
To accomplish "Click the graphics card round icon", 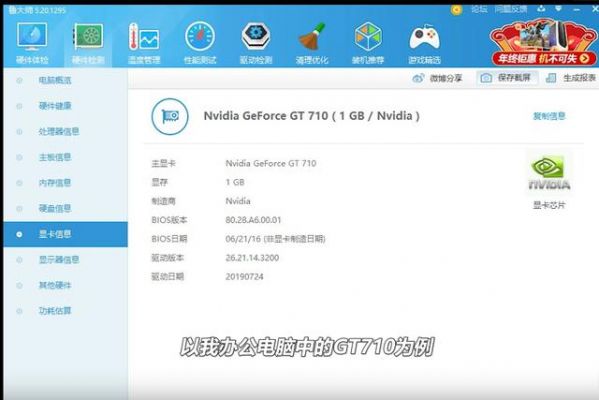I will click(170, 116).
